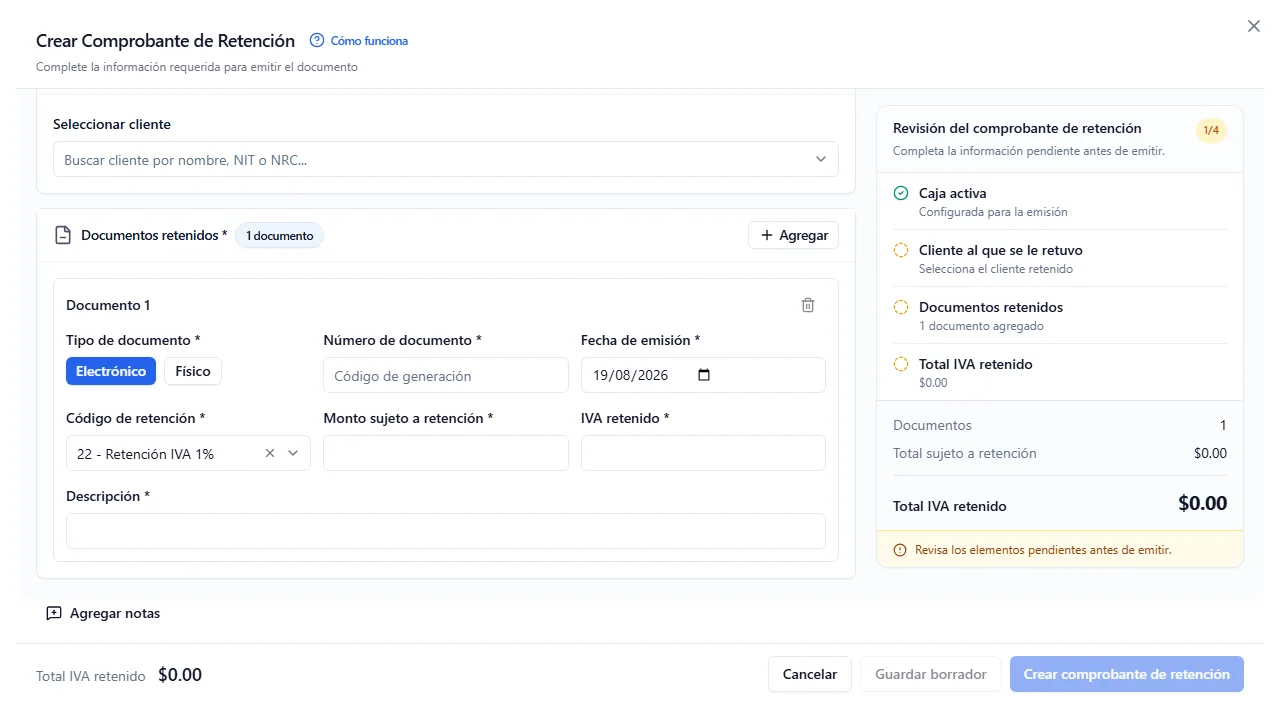Click Guardar borrador
The width and height of the screenshot is (1280, 720).
pyautogui.click(x=931, y=674)
